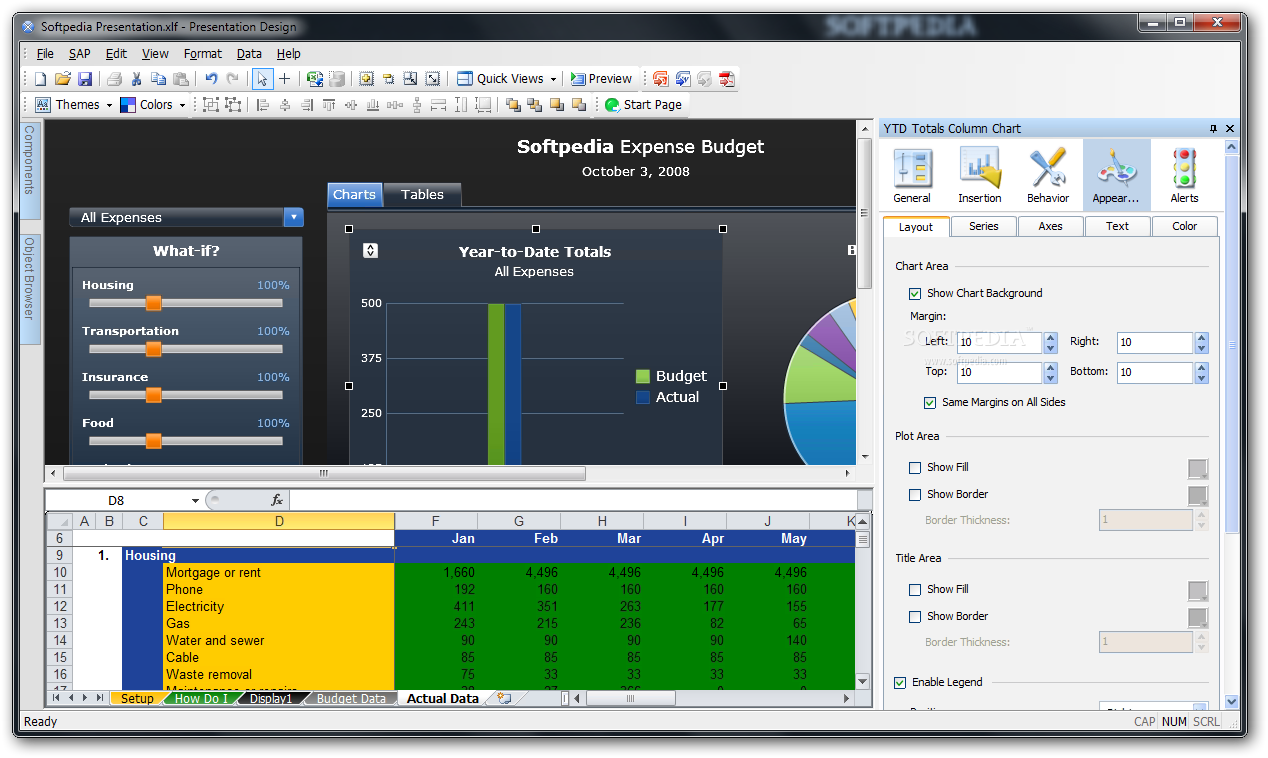
Task: Open the SAP menu
Action: coord(79,54)
